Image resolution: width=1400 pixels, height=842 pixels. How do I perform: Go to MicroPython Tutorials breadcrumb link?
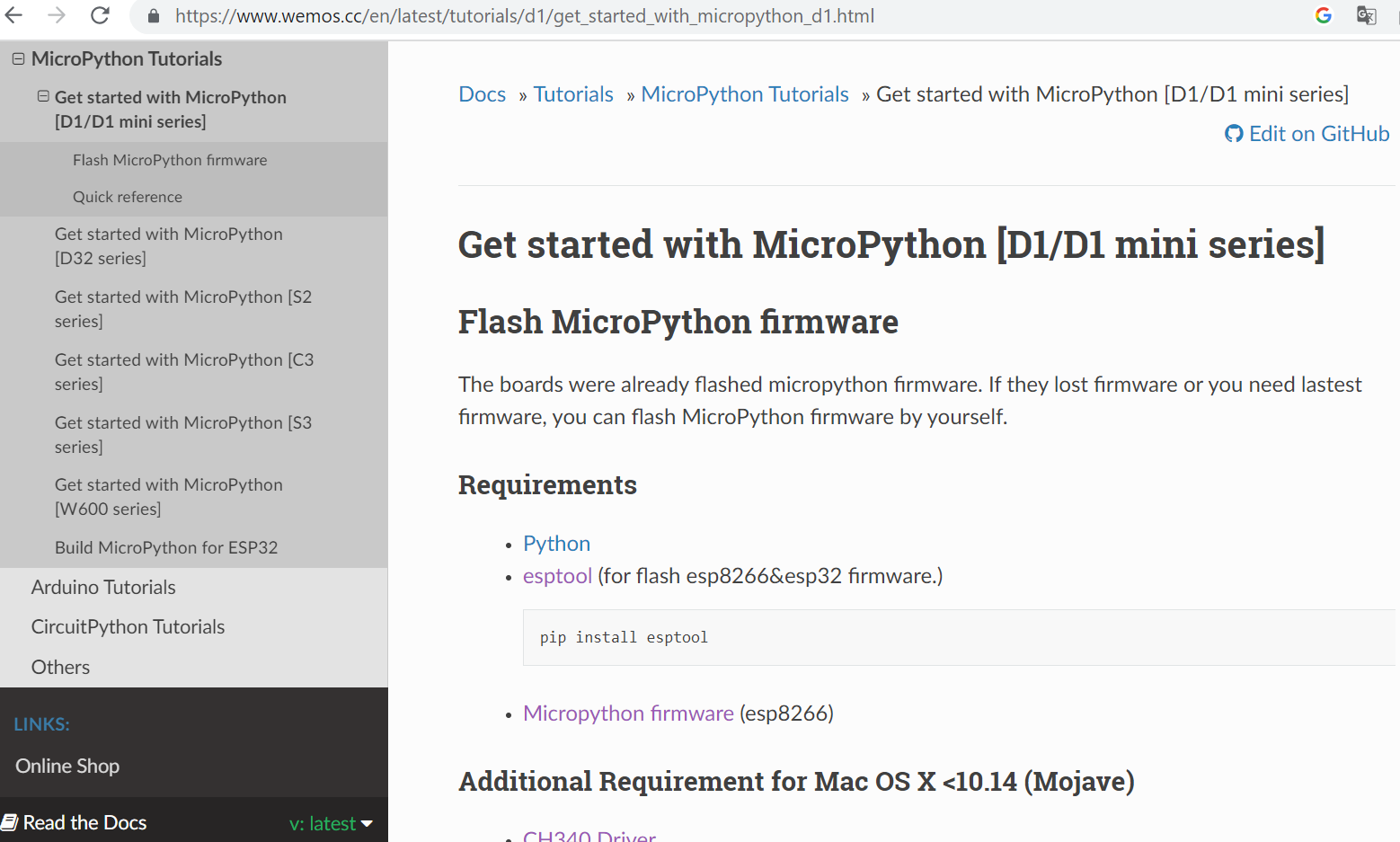tap(745, 94)
